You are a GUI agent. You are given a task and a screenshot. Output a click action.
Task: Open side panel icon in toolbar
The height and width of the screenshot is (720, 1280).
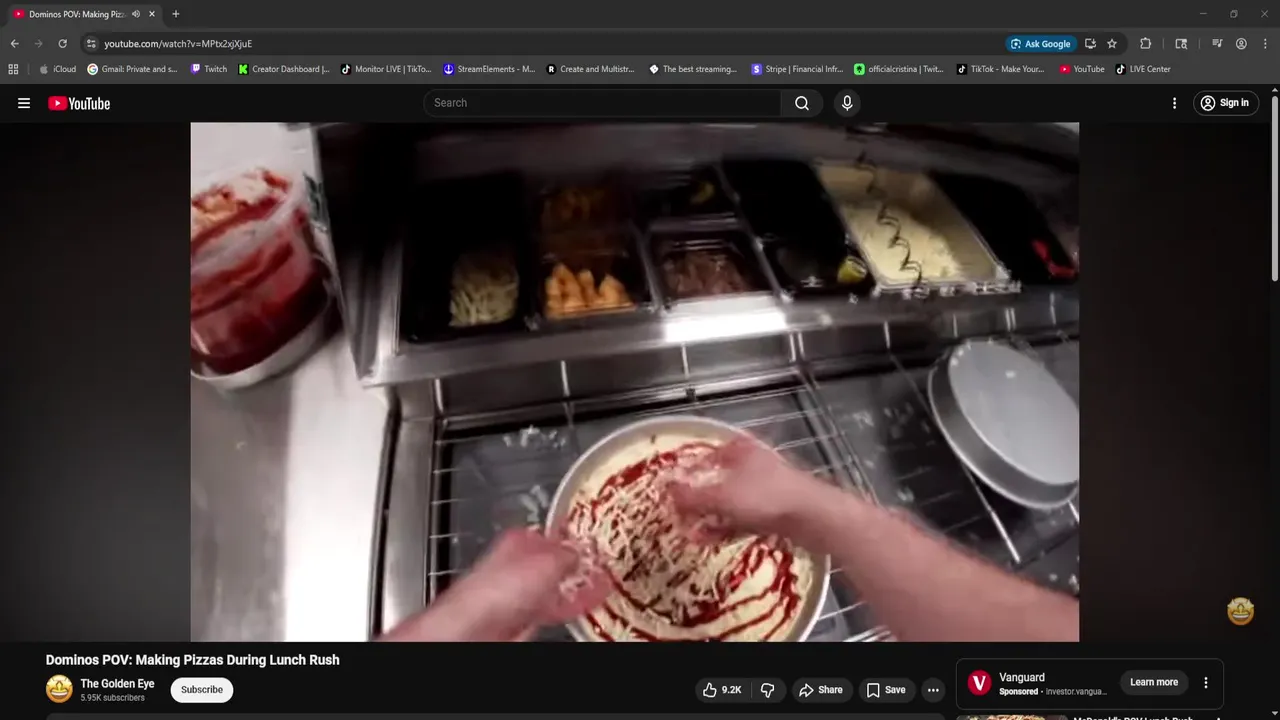(1181, 44)
